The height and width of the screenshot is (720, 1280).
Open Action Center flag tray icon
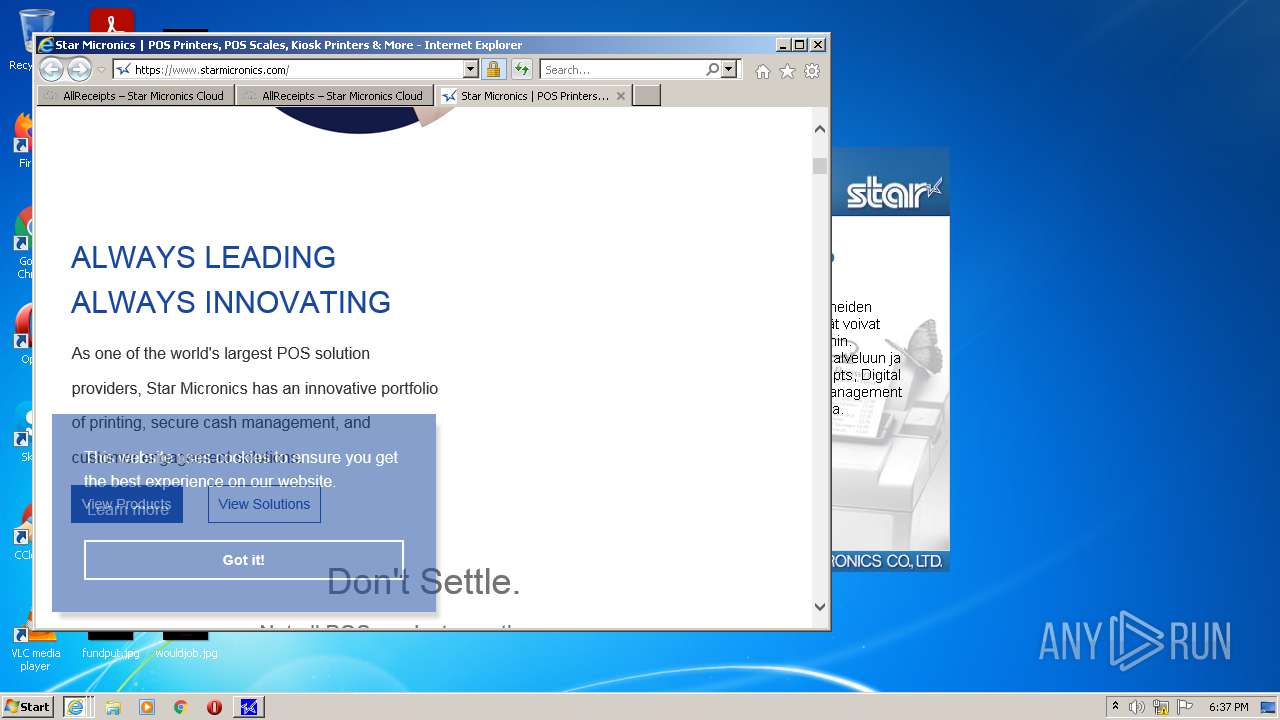[x=1186, y=707]
